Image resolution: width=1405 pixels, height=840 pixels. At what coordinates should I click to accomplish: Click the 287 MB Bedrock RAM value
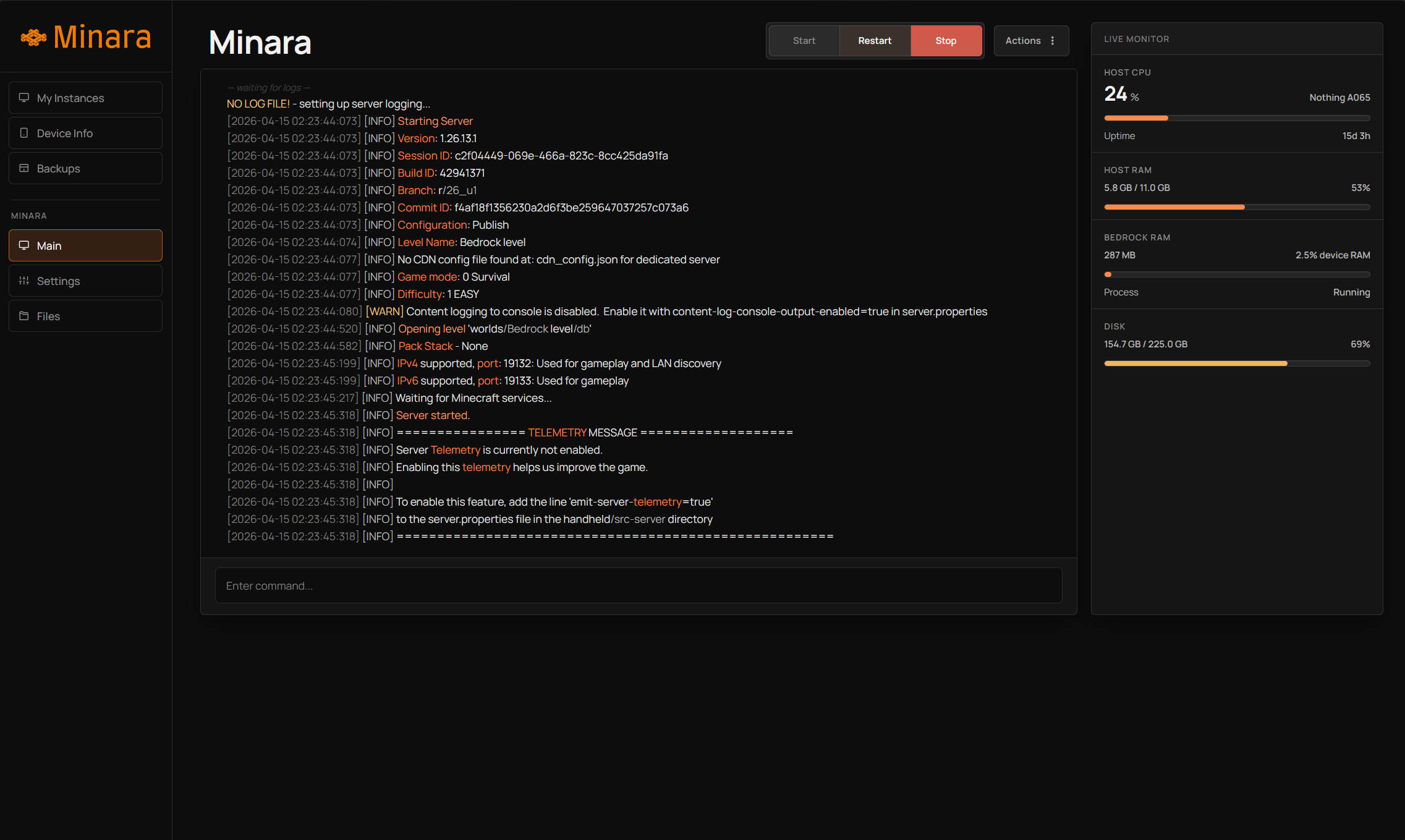[x=1119, y=255]
